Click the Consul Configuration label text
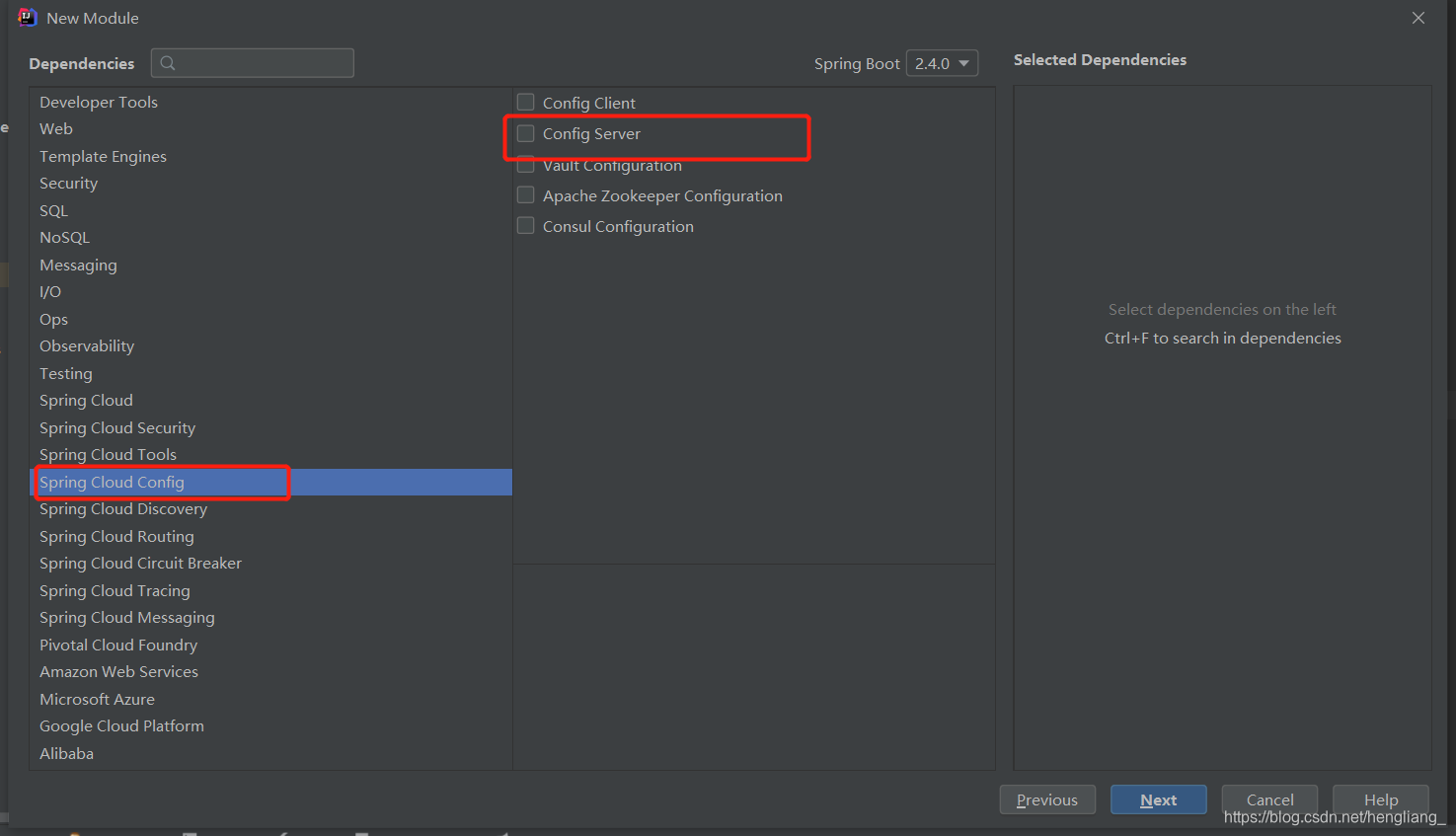Image resolution: width=1456 pixels, height=836 pixels. (618, 226)
